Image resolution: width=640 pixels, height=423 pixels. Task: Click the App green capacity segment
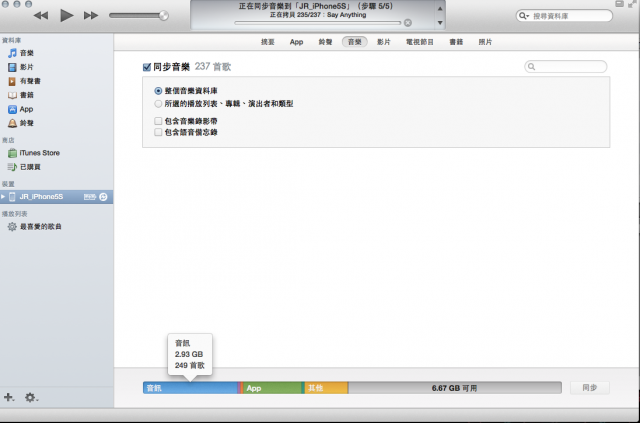click(x=272, y=388)
